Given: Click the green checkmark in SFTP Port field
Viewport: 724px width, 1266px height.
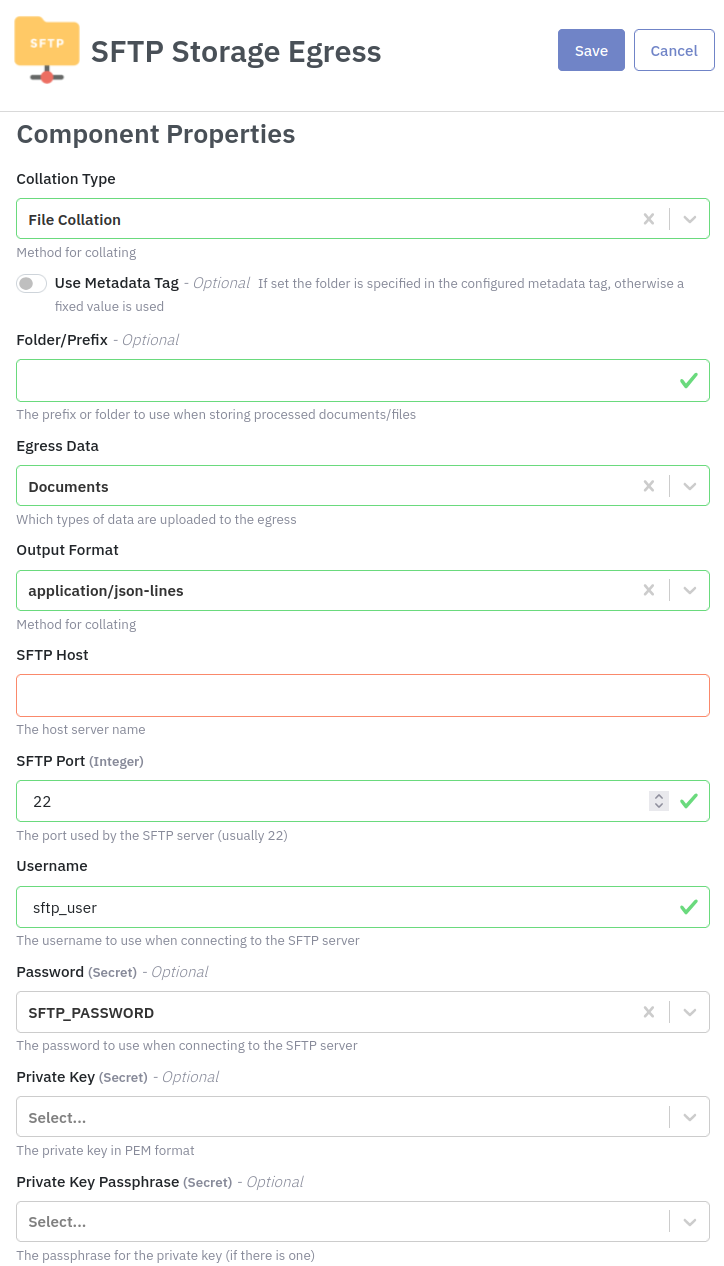Looking at the screenshot, I should [689, 801].
